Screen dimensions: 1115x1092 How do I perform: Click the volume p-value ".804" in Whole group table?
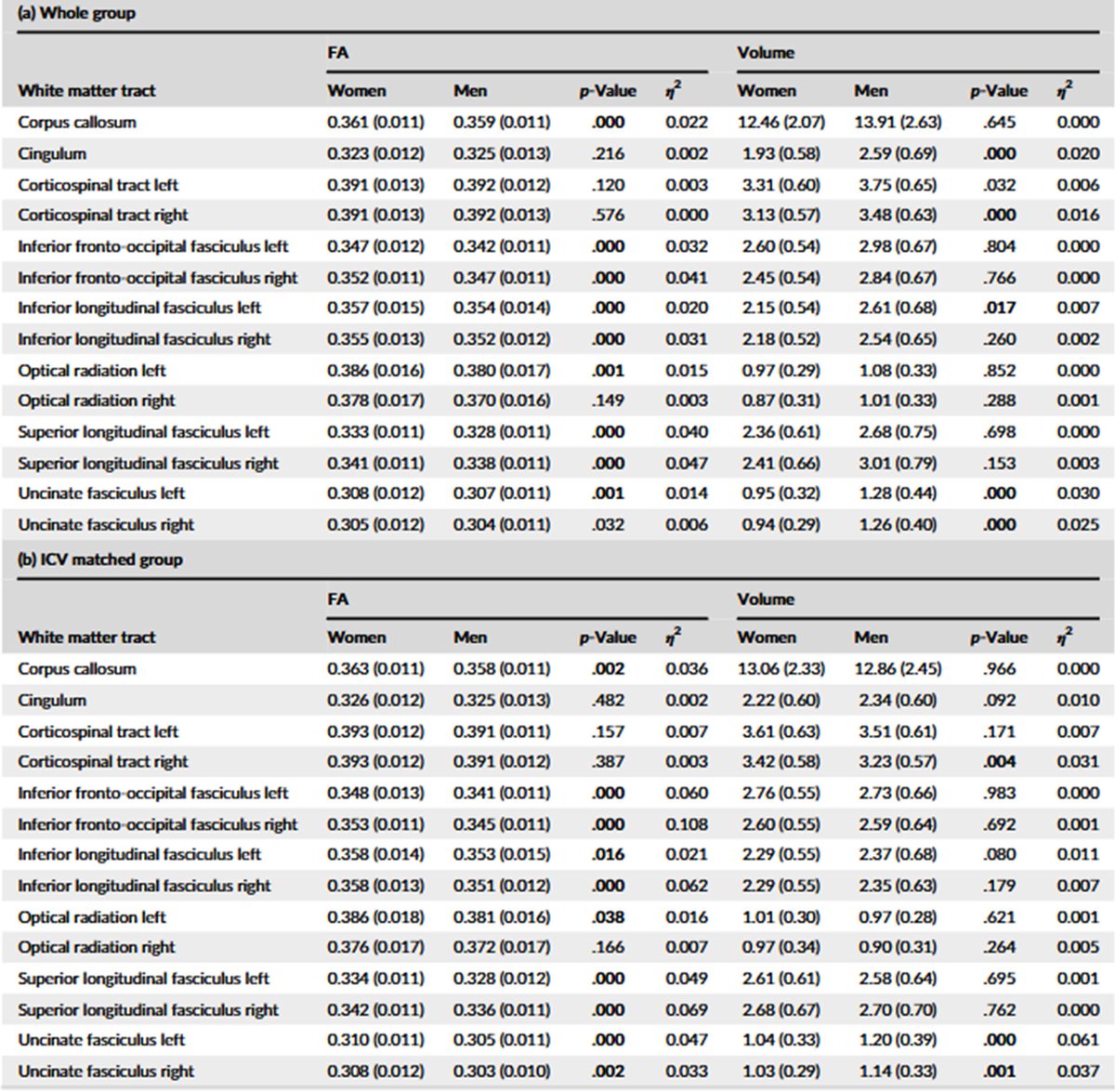[x=1000, y=246]
